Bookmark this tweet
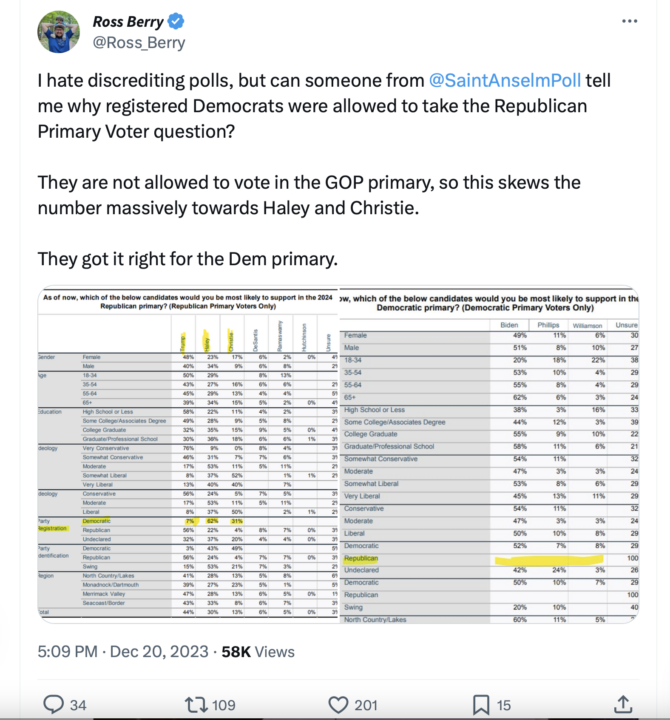This screenshot has height=720, width=670. click(481, 705)
